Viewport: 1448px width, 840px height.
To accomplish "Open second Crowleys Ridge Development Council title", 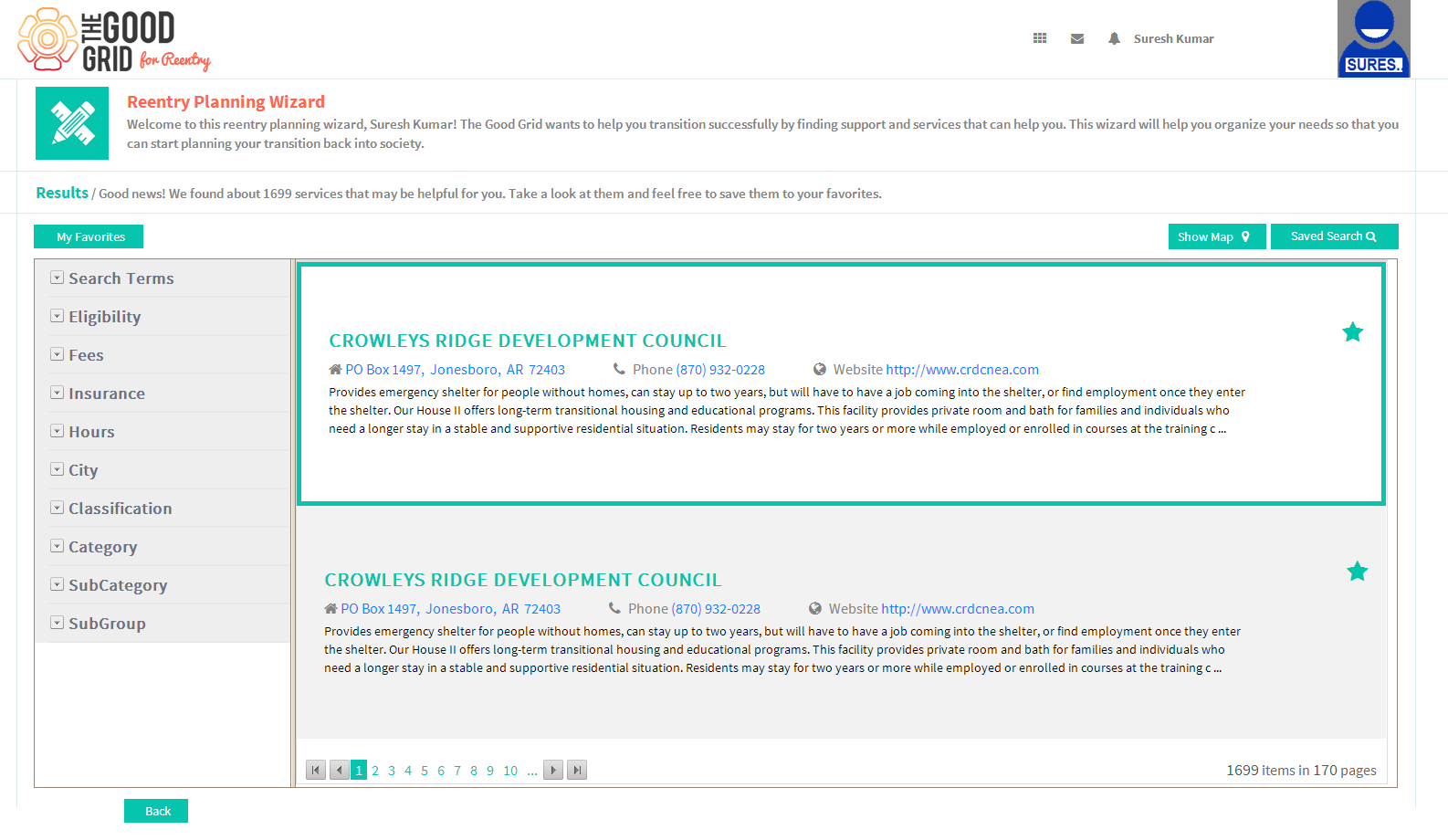I will (523, 580).
